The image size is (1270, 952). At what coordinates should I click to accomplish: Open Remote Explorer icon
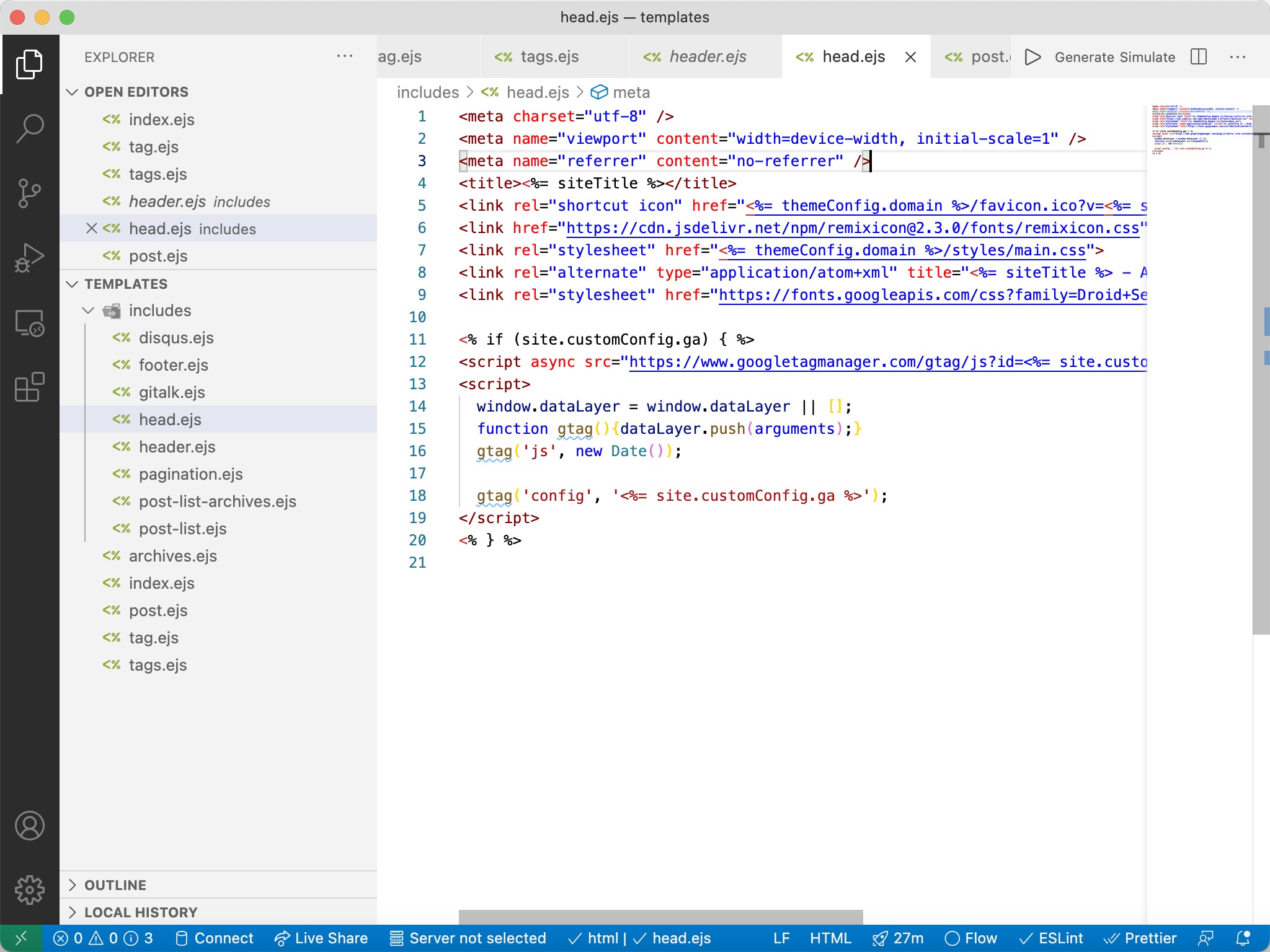(29, 323)
